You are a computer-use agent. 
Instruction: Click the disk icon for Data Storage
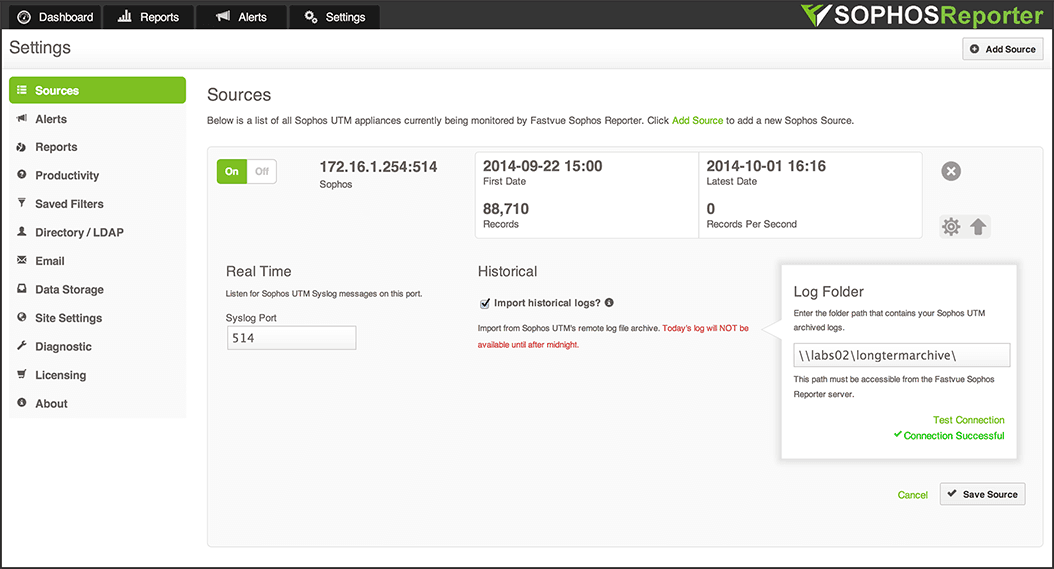tap(22, 289)
